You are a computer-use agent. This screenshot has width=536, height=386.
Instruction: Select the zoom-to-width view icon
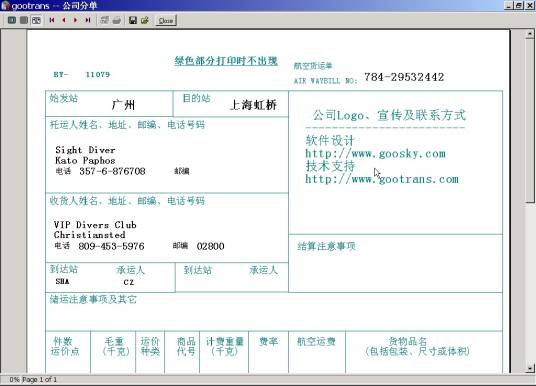(x=36, y=20)
